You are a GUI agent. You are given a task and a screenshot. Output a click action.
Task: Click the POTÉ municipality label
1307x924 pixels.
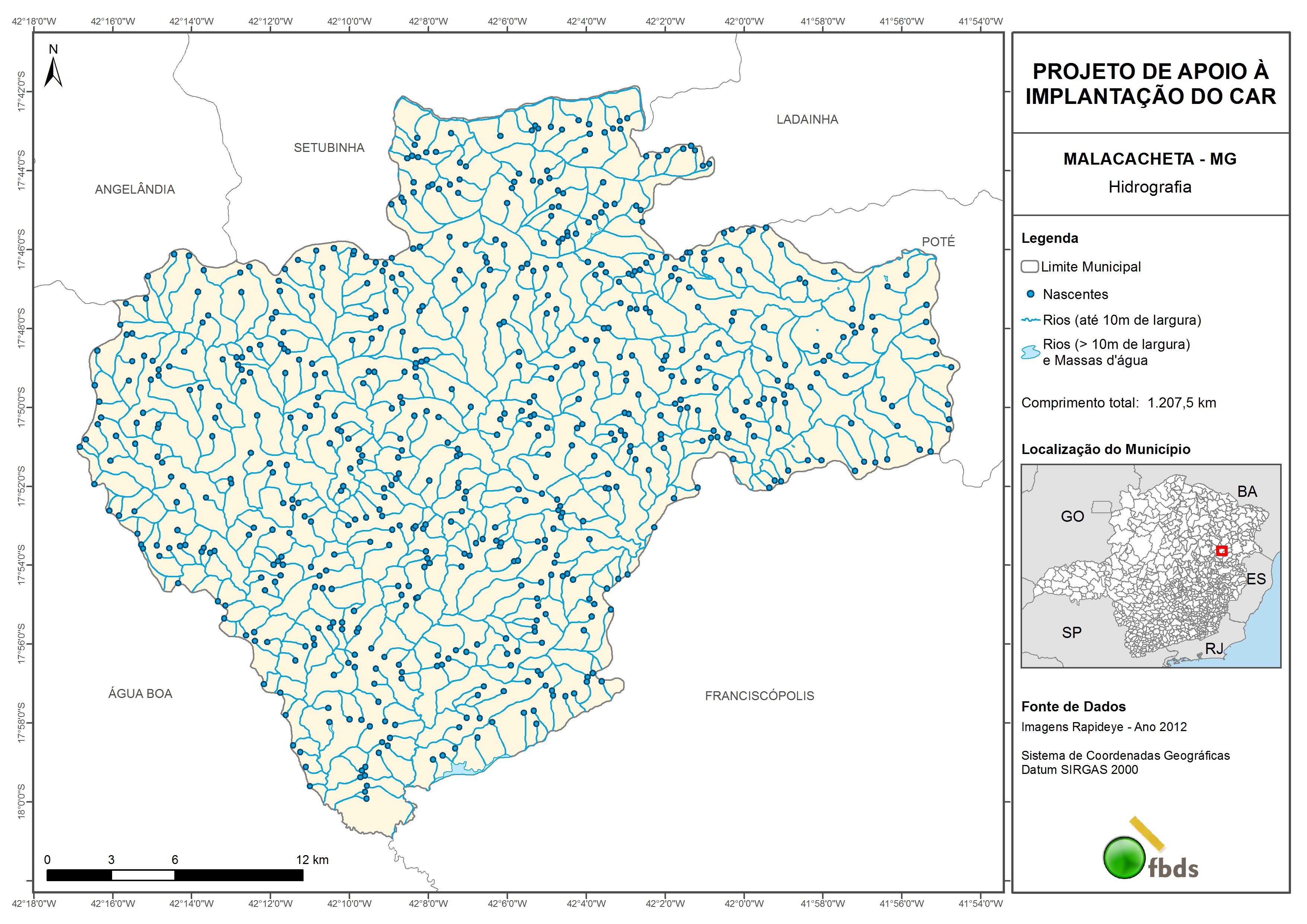pyautogui.click(x=938, y=242)
